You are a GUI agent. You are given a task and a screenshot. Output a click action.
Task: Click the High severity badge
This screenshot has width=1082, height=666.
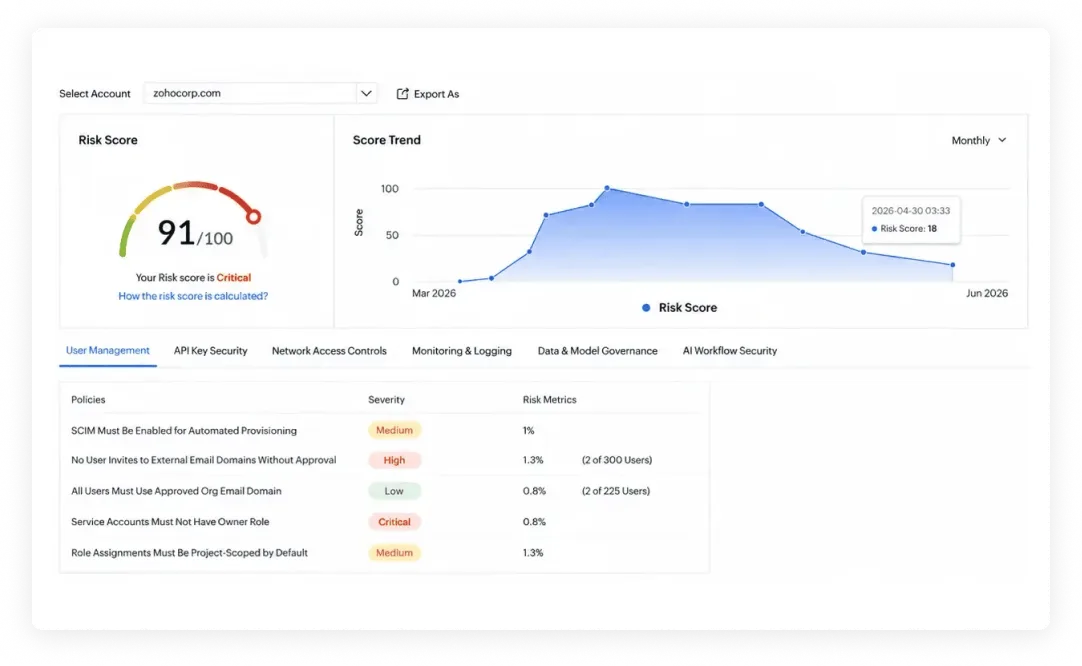point(394,460)
